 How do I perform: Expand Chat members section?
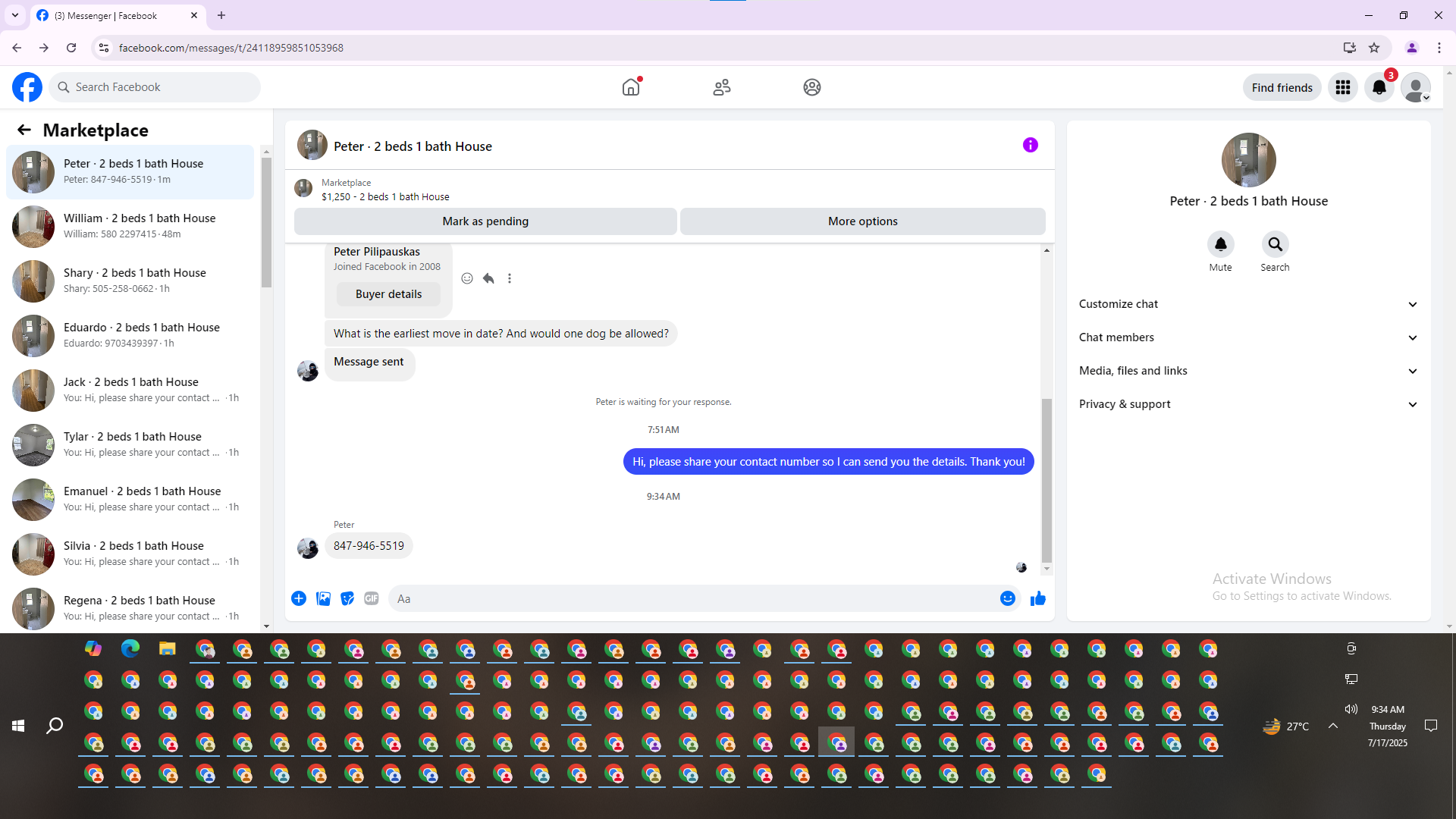pyautogui.click(x=1248, y=337)
